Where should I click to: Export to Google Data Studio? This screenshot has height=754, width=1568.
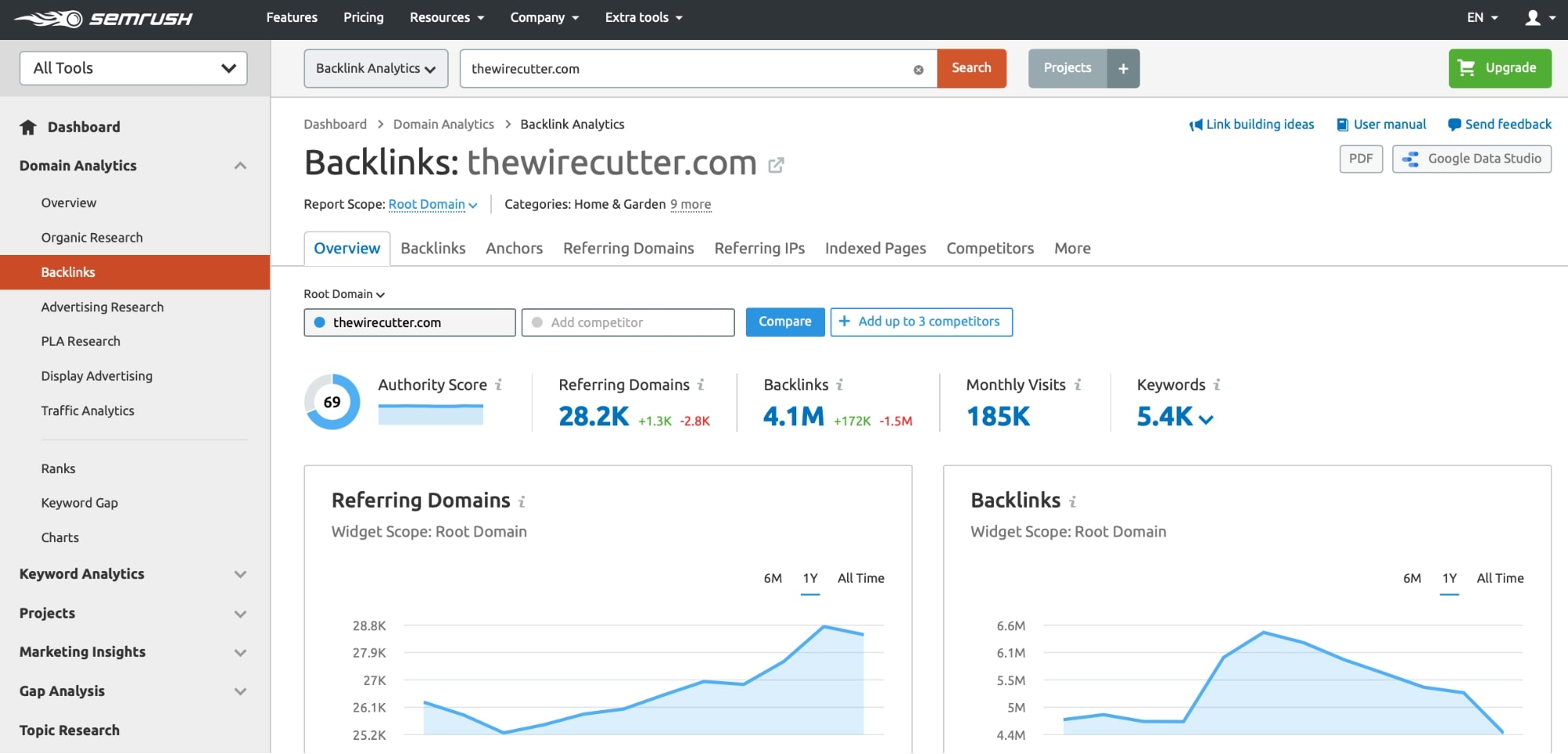click(1472, 158)
